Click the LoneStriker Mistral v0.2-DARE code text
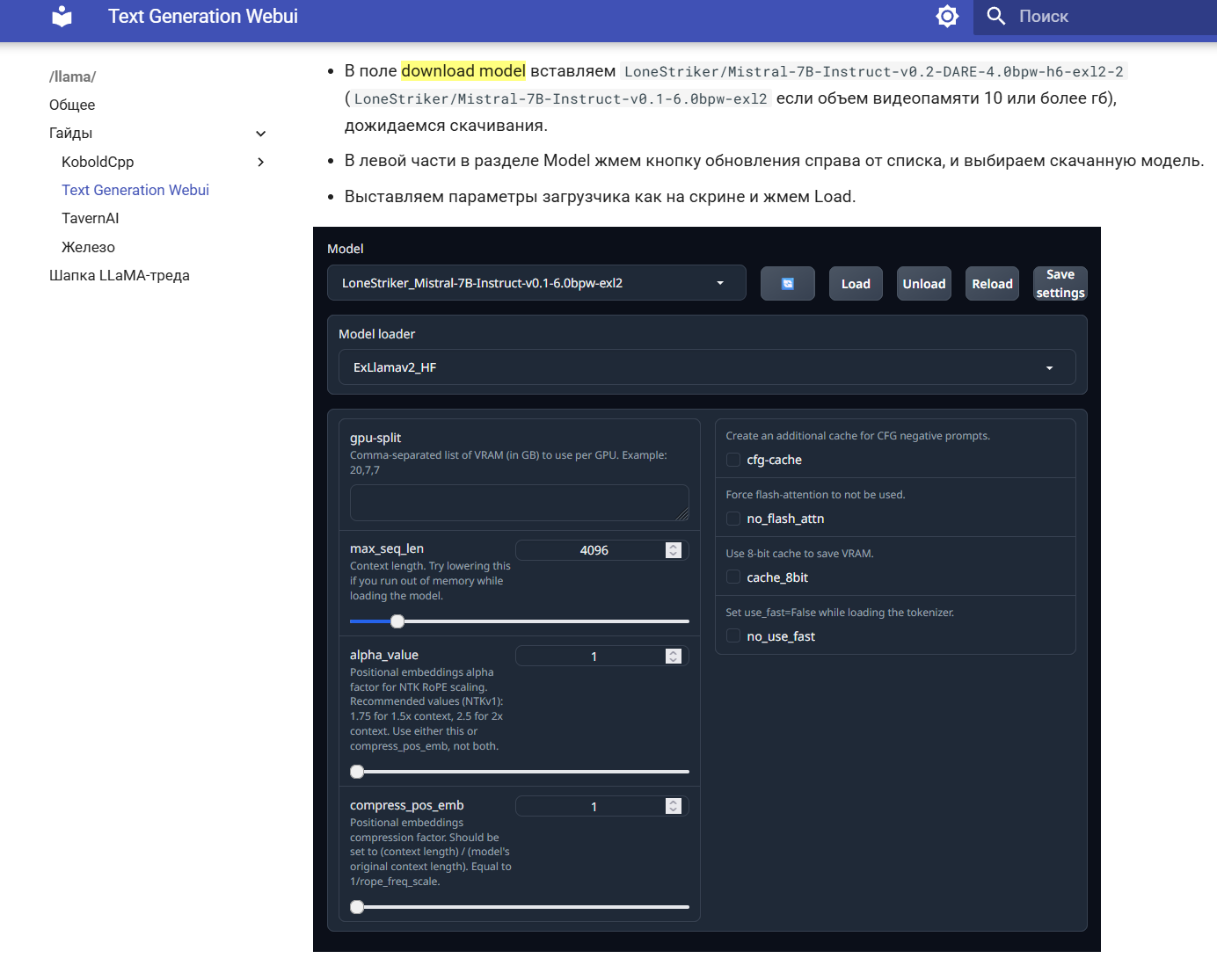The width and height of the screenshot is (1217, 980). pos(874,72)
